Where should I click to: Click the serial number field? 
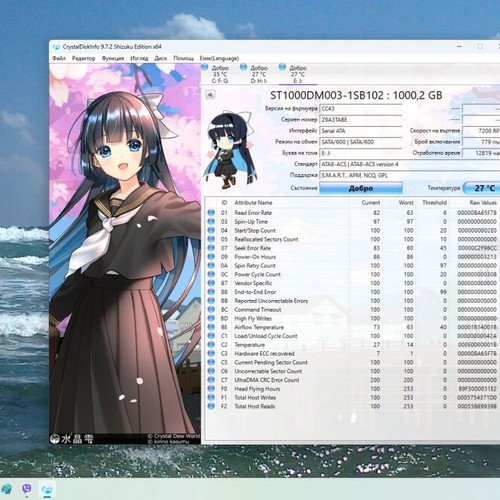[x=361, y=120]
